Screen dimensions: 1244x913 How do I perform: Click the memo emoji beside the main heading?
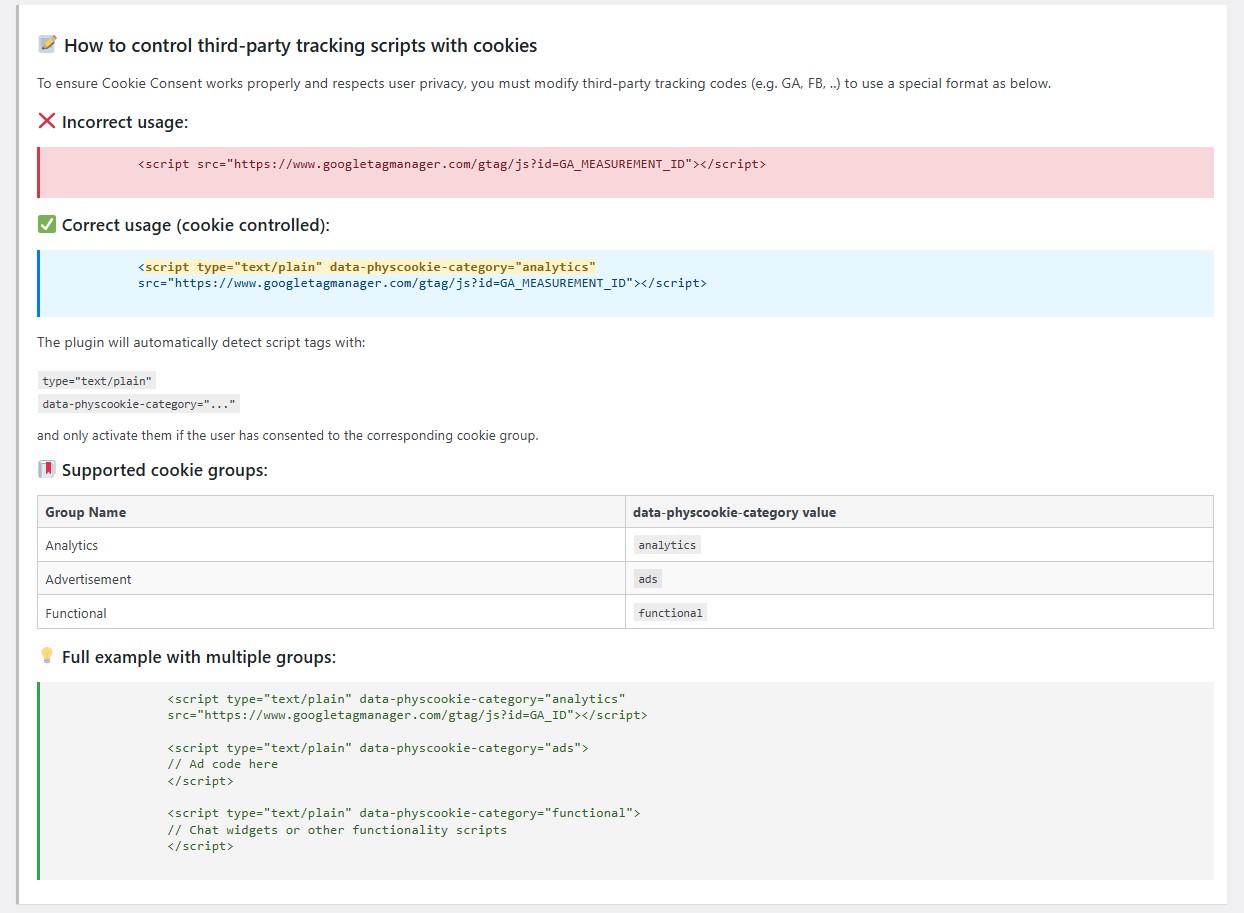47,45
